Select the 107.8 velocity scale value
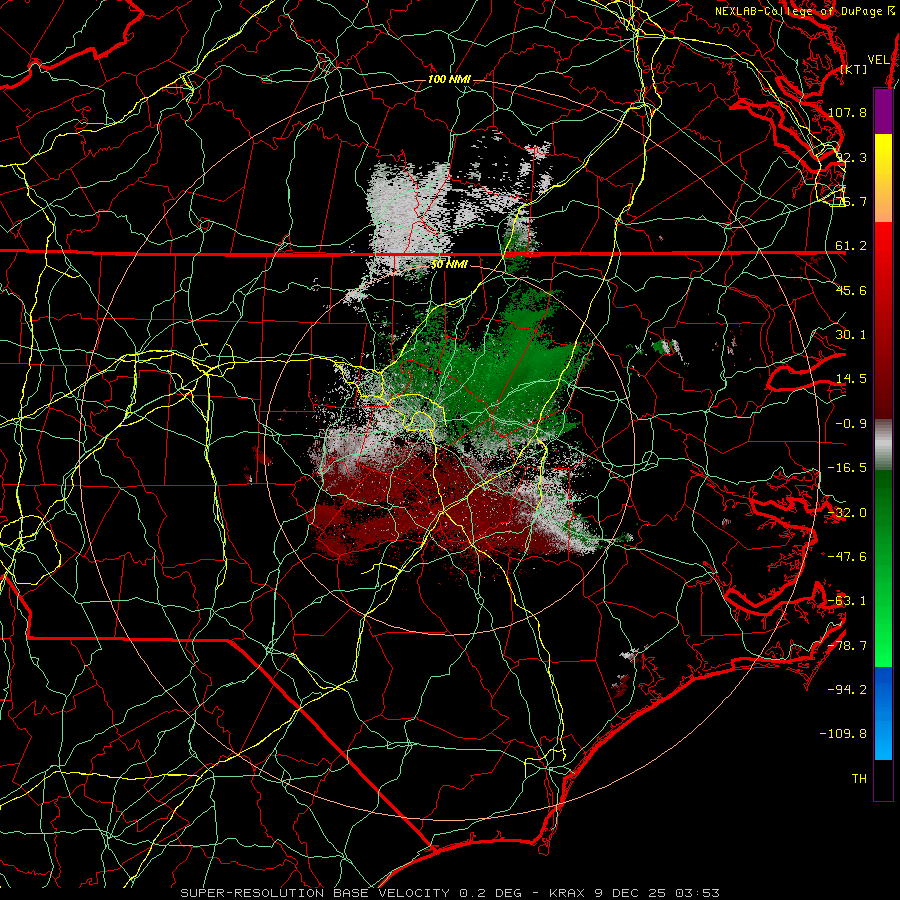This screenshot has width=900, height=900. [x=848, y=112]
